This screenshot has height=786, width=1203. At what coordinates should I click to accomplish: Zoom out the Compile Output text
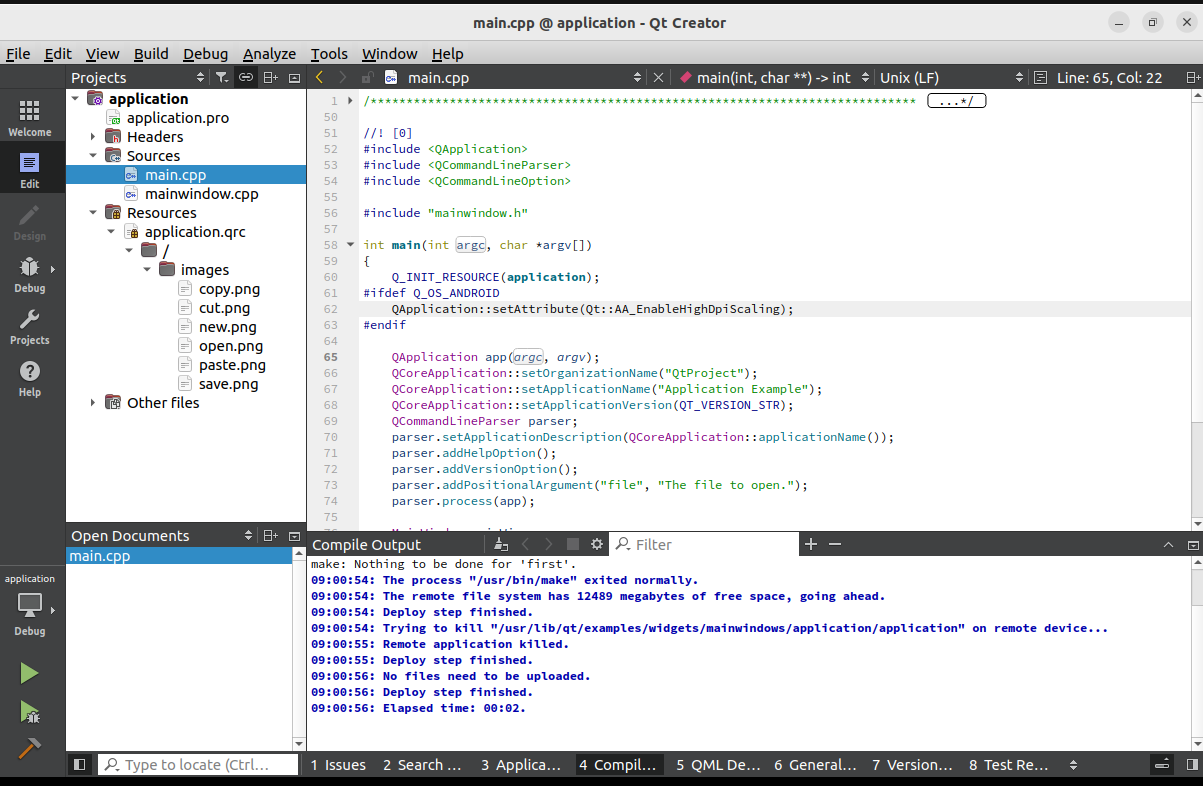[x=835, y=544]
